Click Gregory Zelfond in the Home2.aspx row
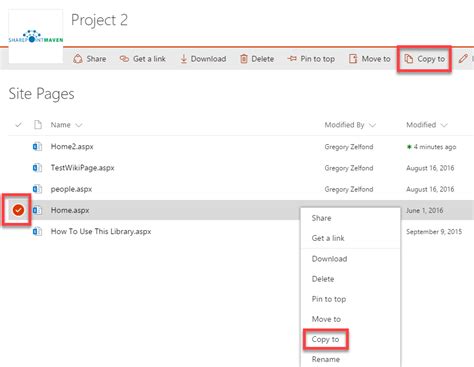This screenshot has height=367, width=474. click(x=349, y=147)
